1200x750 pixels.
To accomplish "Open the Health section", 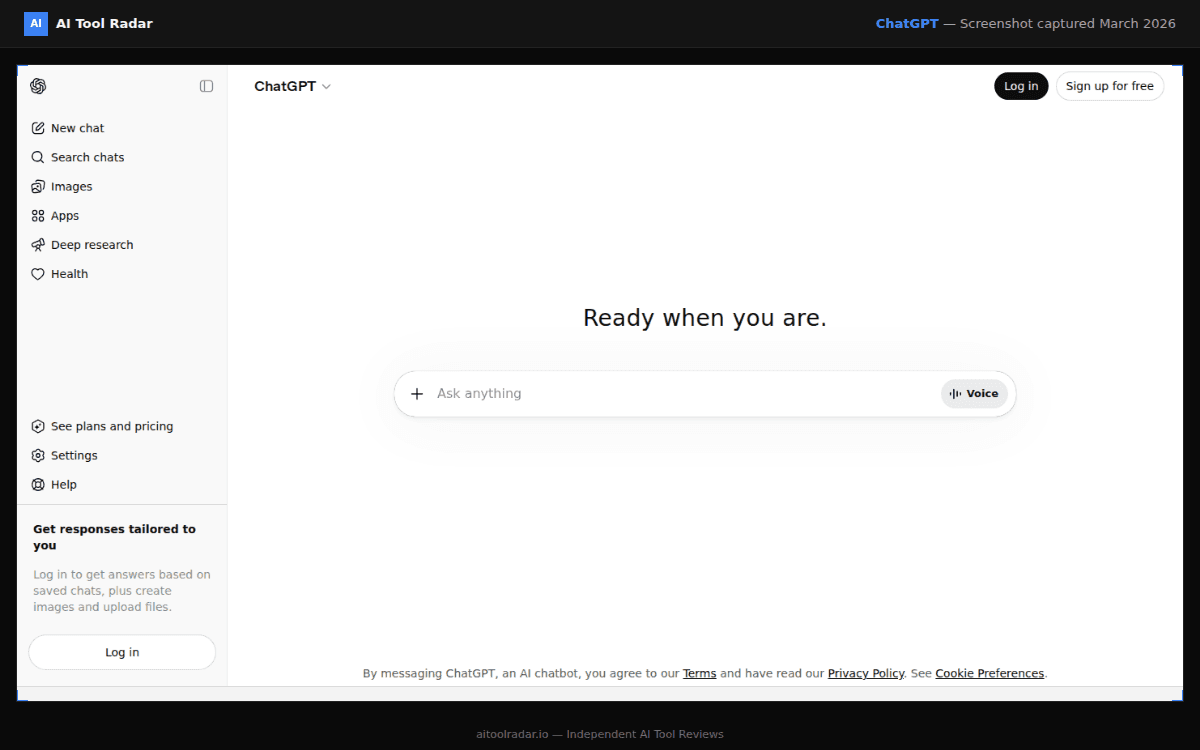I will click(68, 273).
